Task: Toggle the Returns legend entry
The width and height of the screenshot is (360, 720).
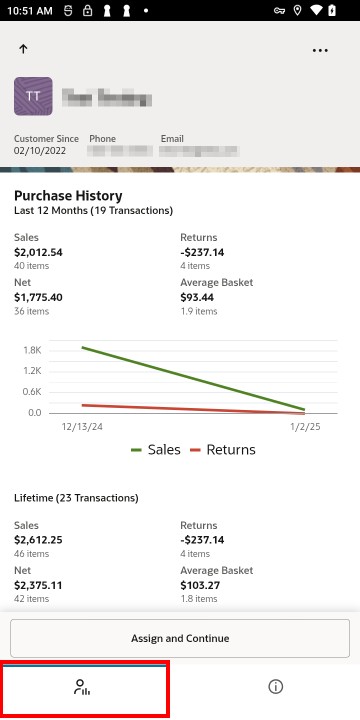Action: tap(223, 450)
